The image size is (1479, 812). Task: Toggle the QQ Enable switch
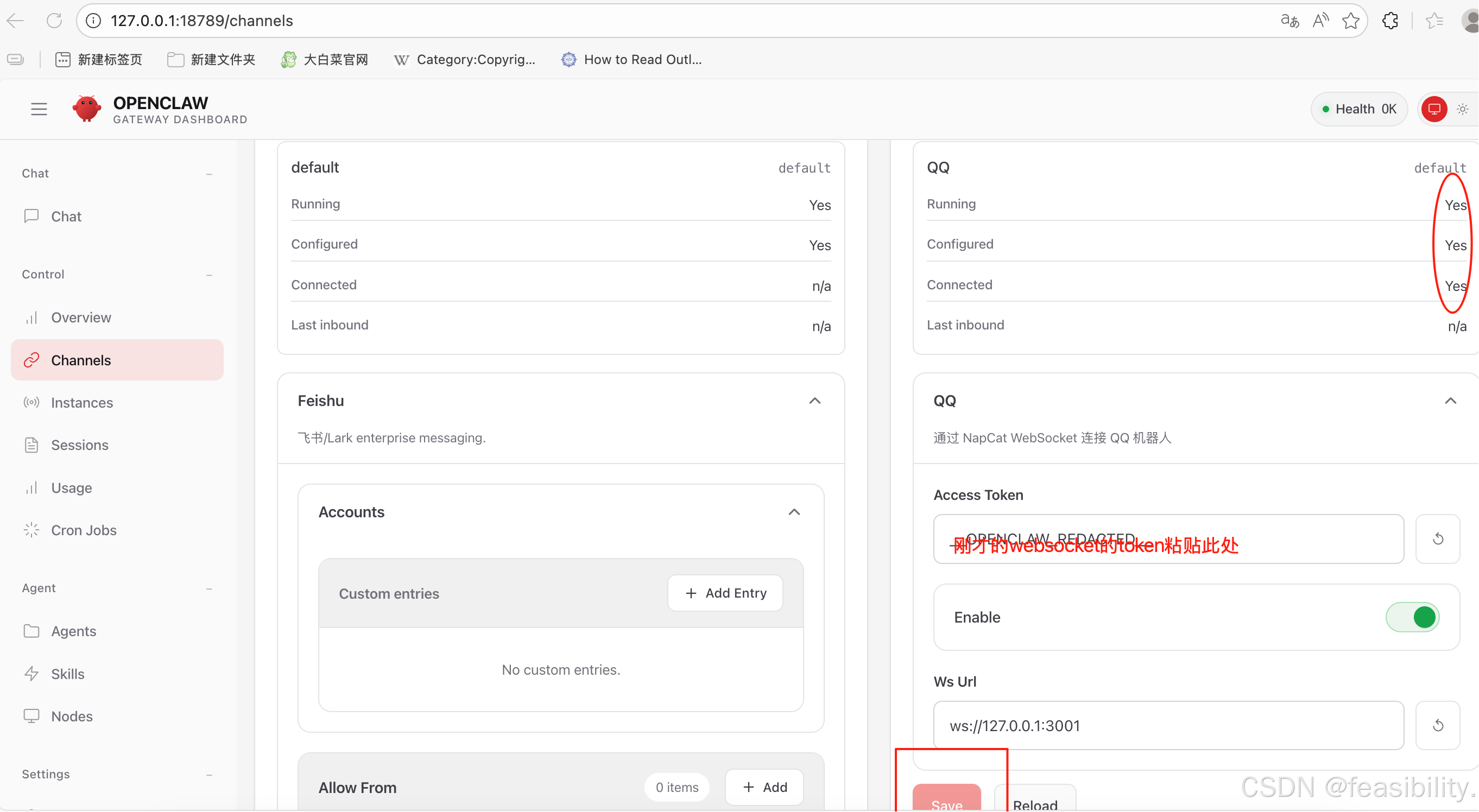coord(1412,618)
